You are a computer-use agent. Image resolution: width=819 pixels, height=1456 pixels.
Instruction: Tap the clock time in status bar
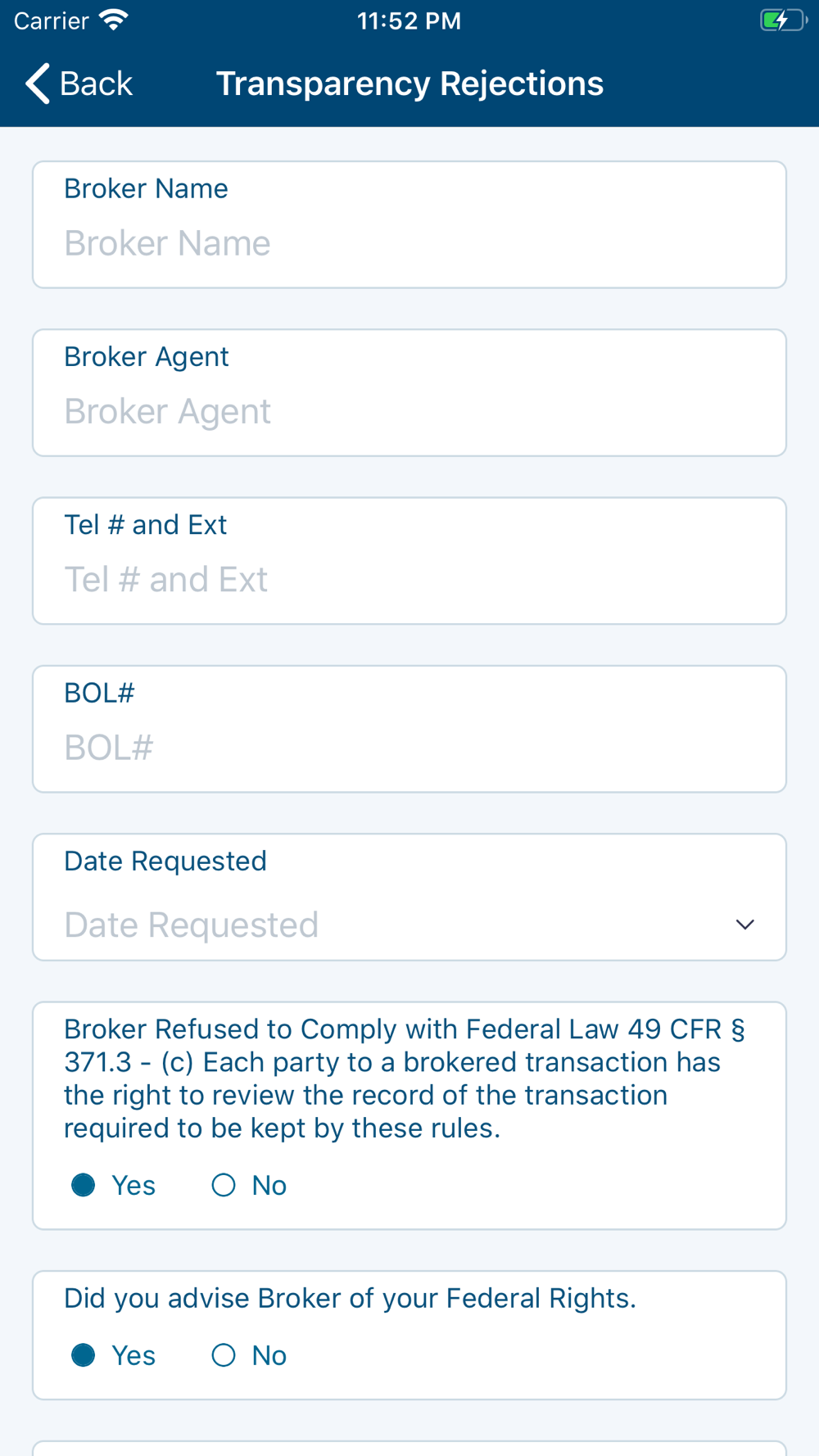pyautogui.click(x=409, y=20)
